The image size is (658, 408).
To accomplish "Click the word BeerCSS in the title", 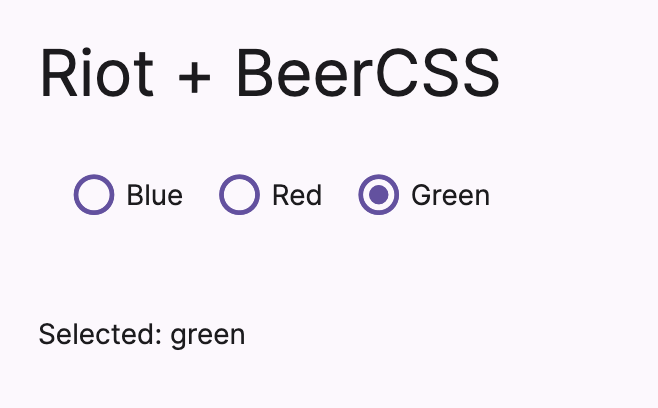I will [368, 73].
